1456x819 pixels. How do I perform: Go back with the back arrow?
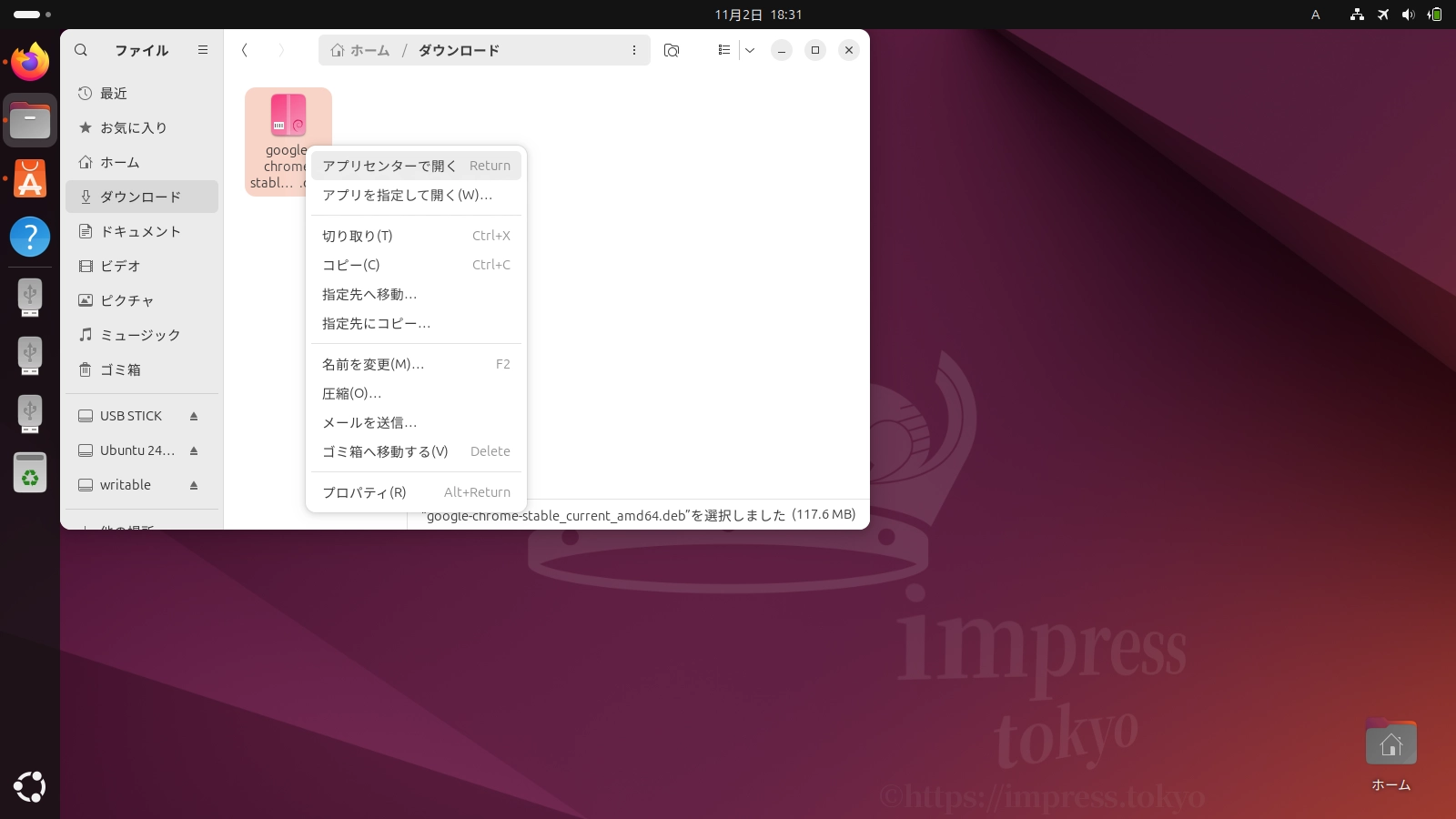(x=245, y=50)
